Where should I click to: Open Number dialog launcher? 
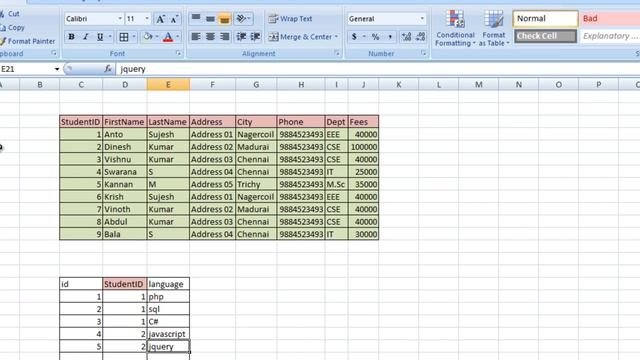[x=423, y=53]
